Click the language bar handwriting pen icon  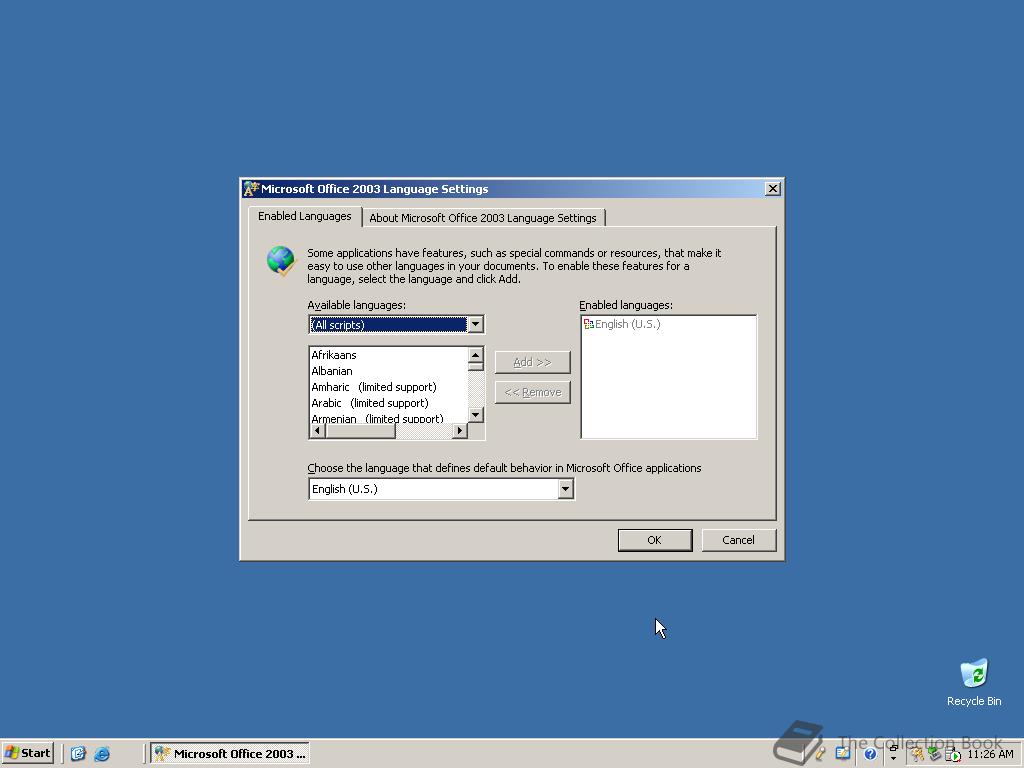(x=820, y=754)
